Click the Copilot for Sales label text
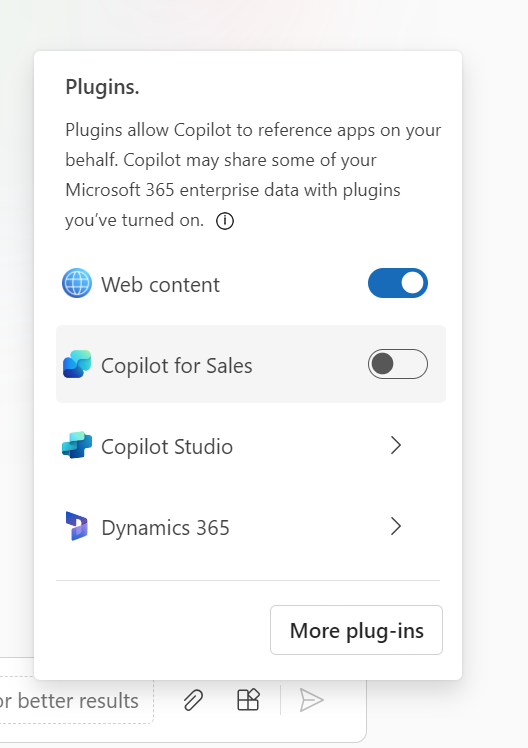528x748 pixels. click(x=176, y=366)
